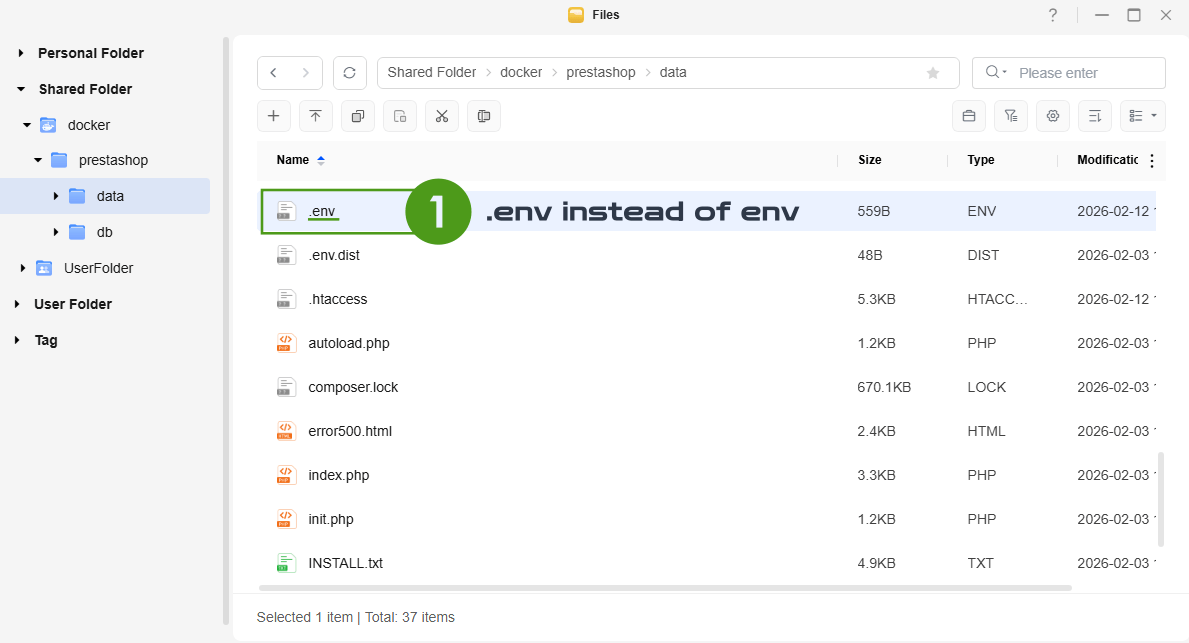1189x643 pixels.
Task: Collapse the prestashop folder in sidebar
Action: [37, 160]
